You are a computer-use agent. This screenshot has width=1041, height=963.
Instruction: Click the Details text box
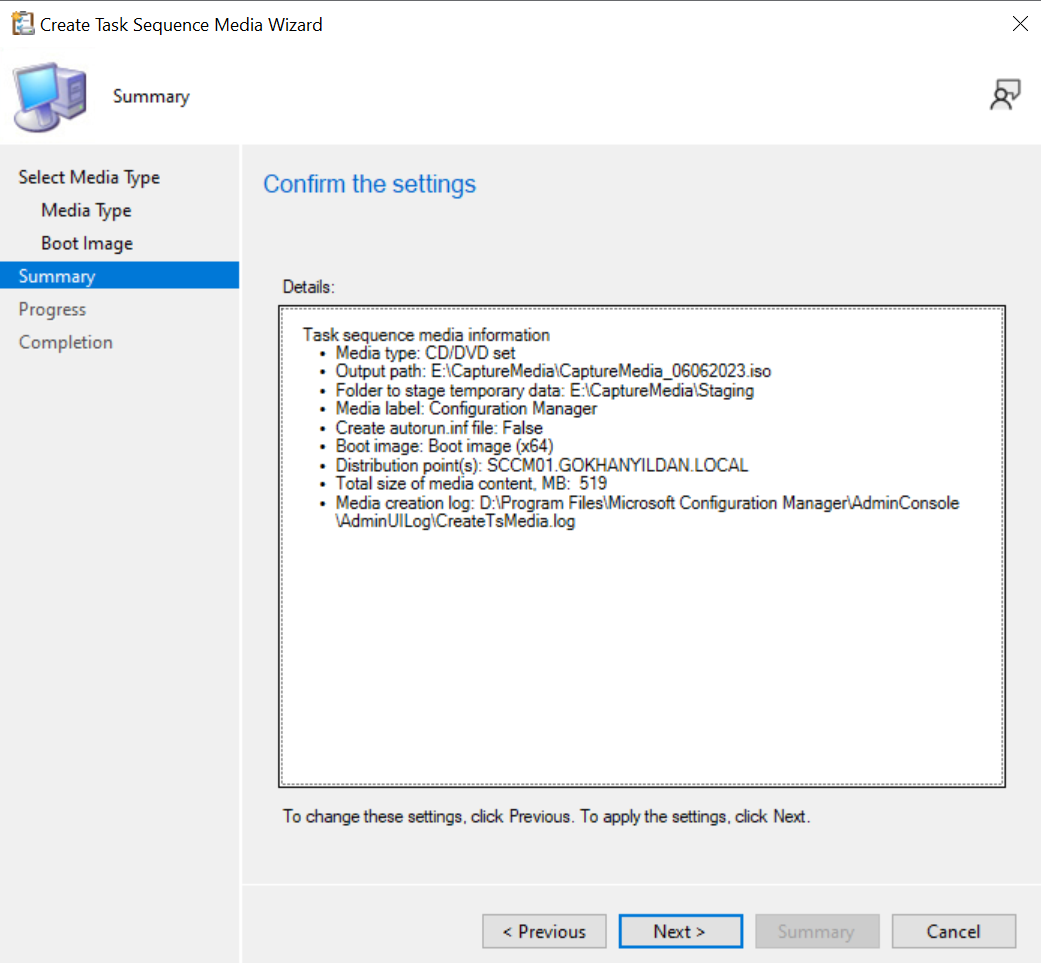click(642, 547)
